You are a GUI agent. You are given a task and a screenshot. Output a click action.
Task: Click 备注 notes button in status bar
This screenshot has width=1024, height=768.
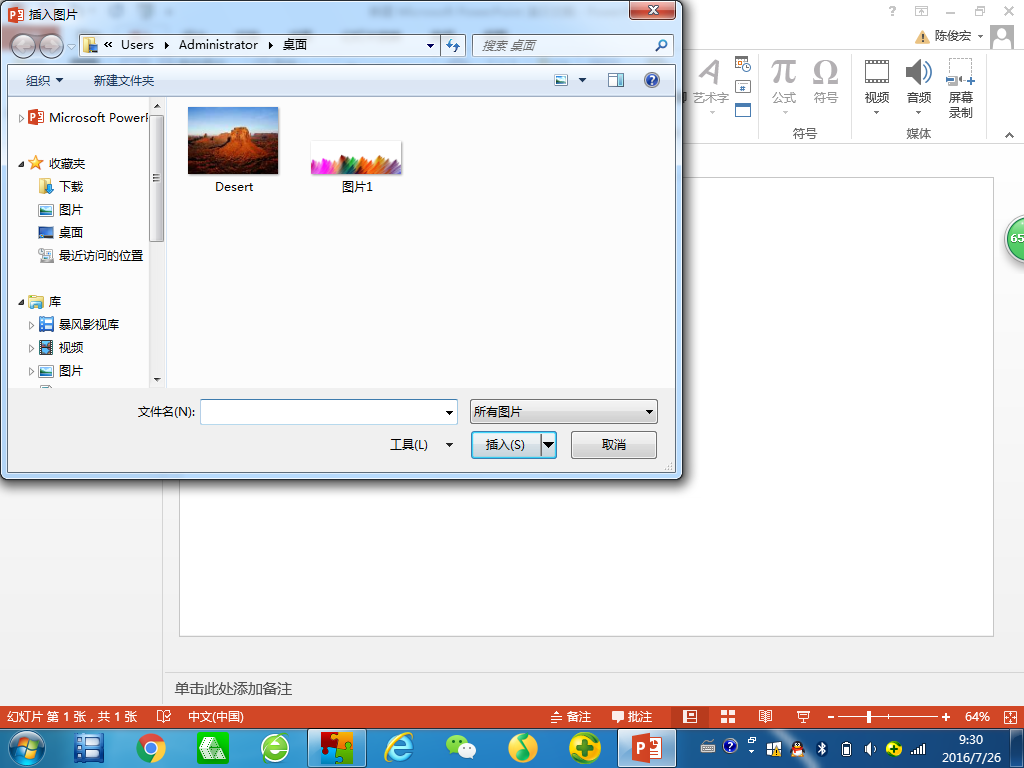click(570, 716)
